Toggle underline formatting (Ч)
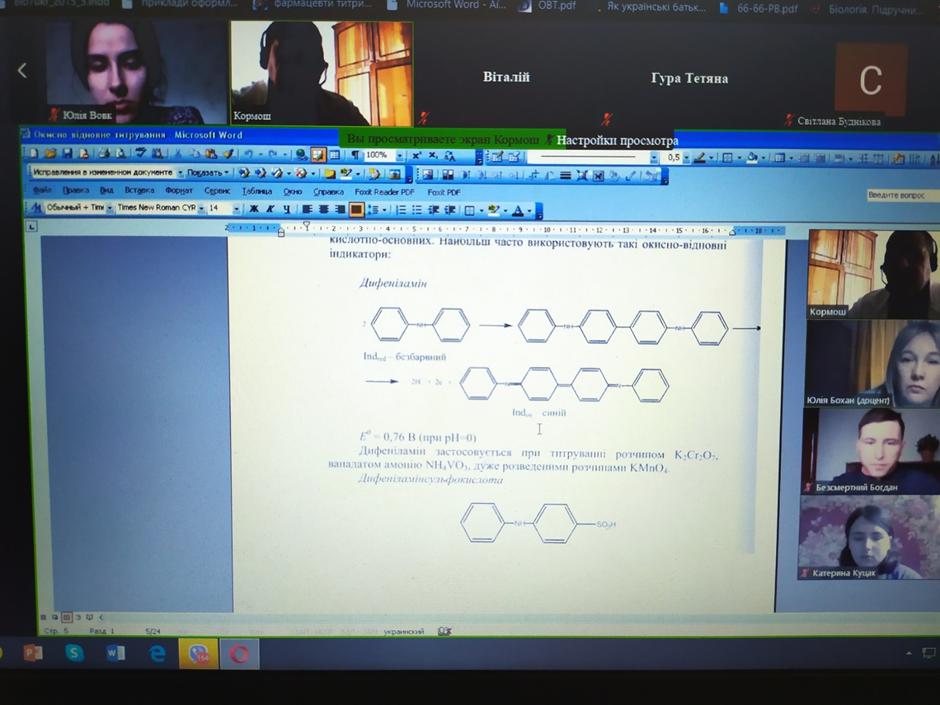Viewport: 940px width, 705px height. 287,209
